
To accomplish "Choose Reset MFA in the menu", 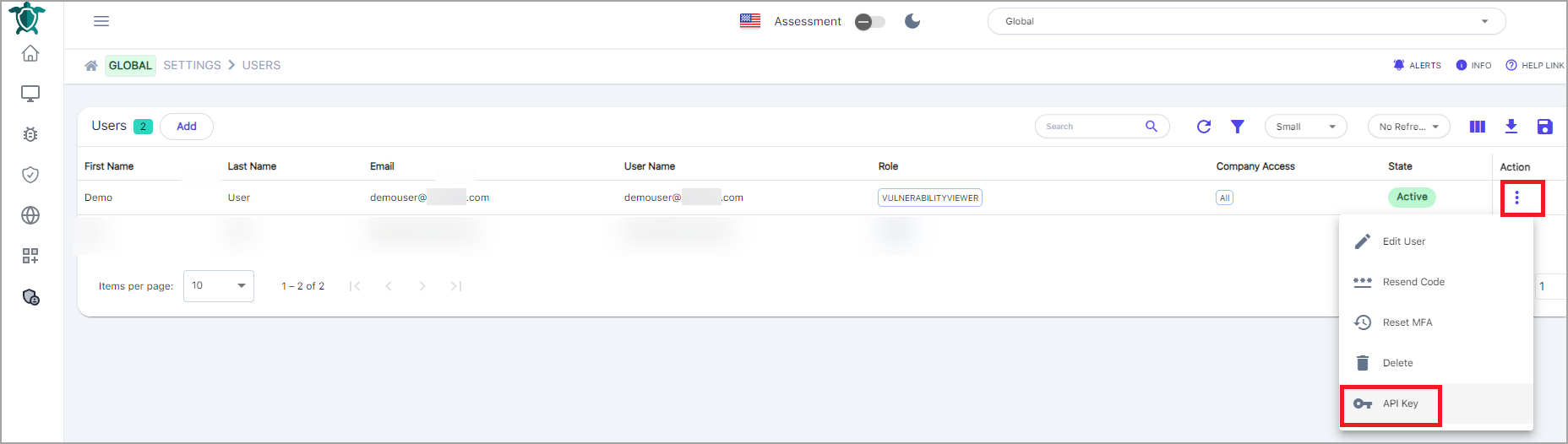I will tap(1407, 322).
